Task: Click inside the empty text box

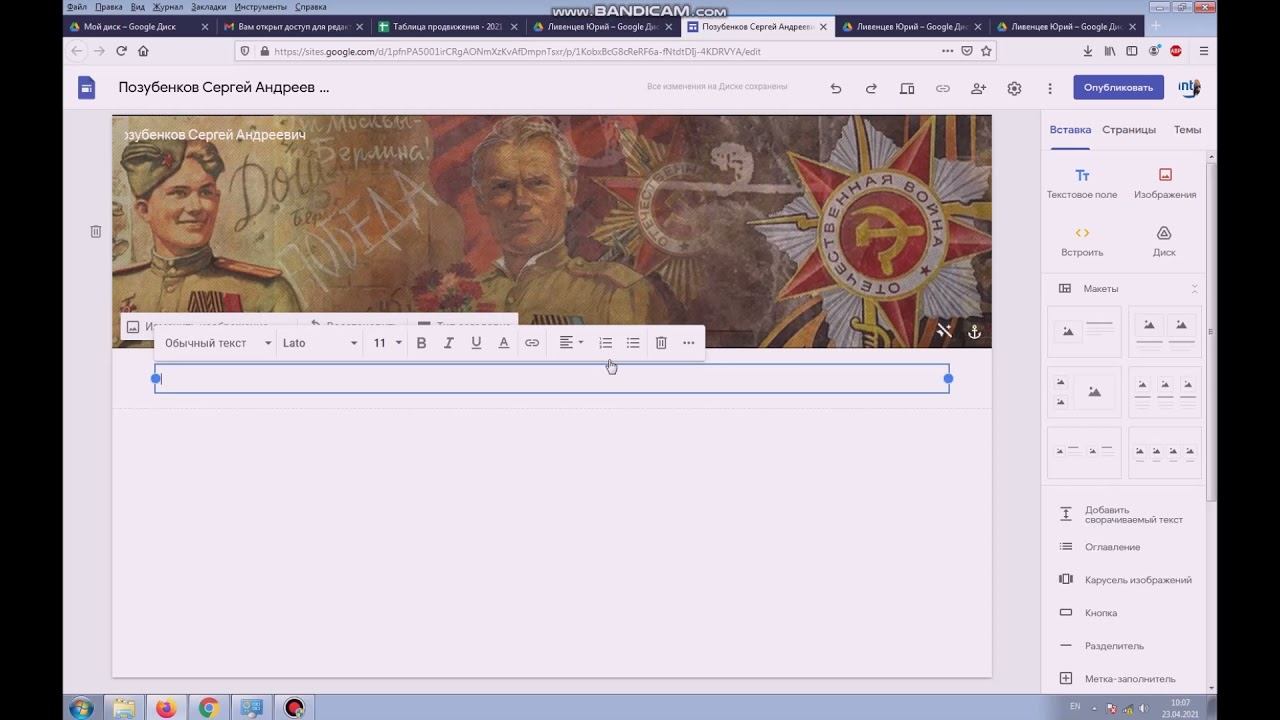Action: (x=552, y=379)
